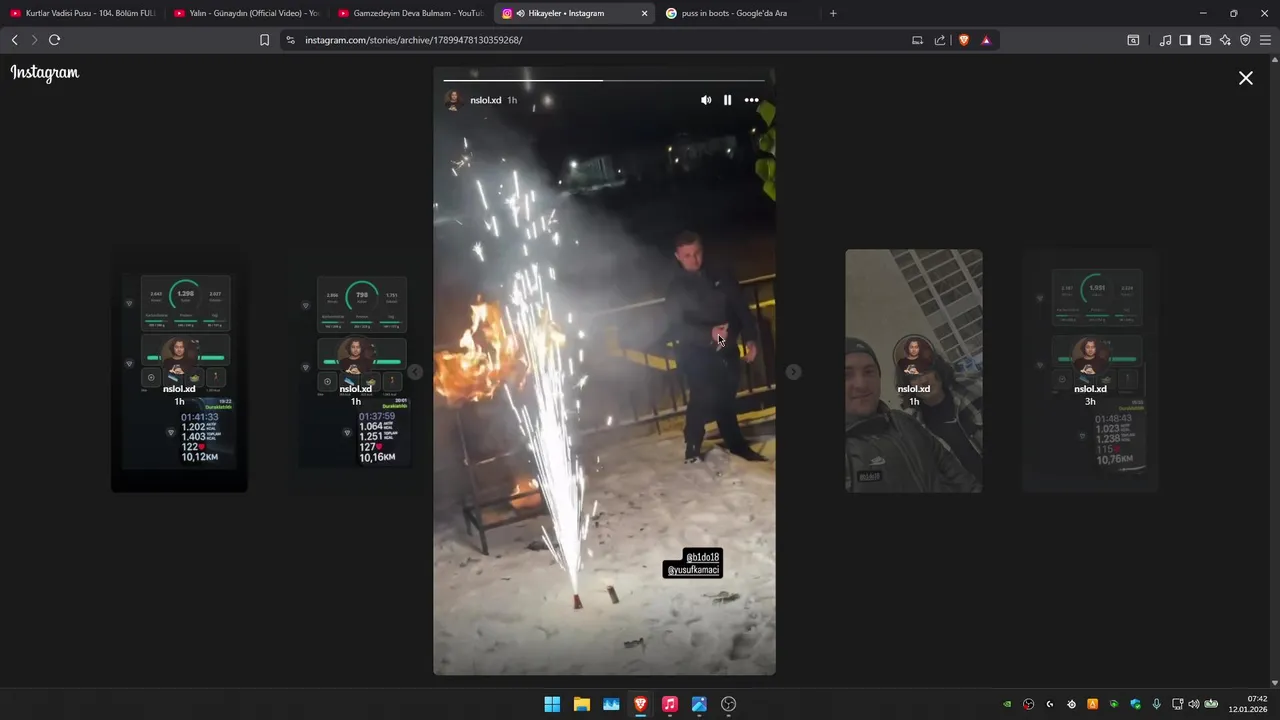Click the Instagram logo

tap(45, 73)
